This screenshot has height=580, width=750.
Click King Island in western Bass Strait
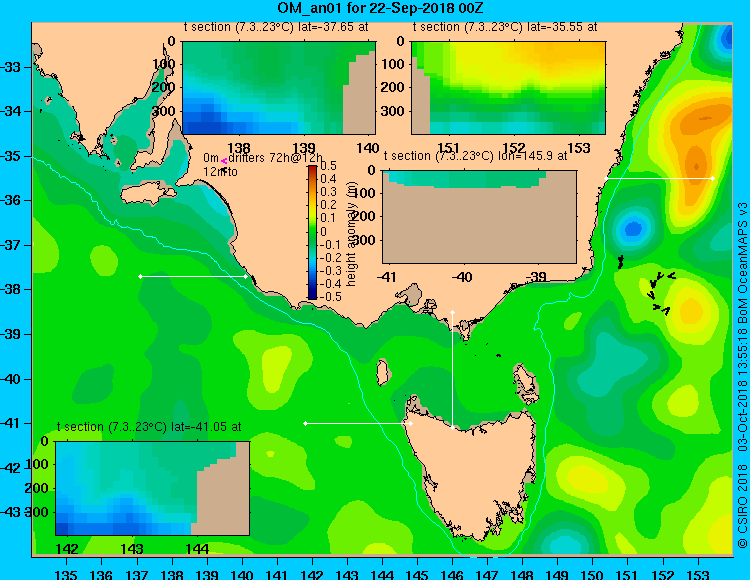382,372
